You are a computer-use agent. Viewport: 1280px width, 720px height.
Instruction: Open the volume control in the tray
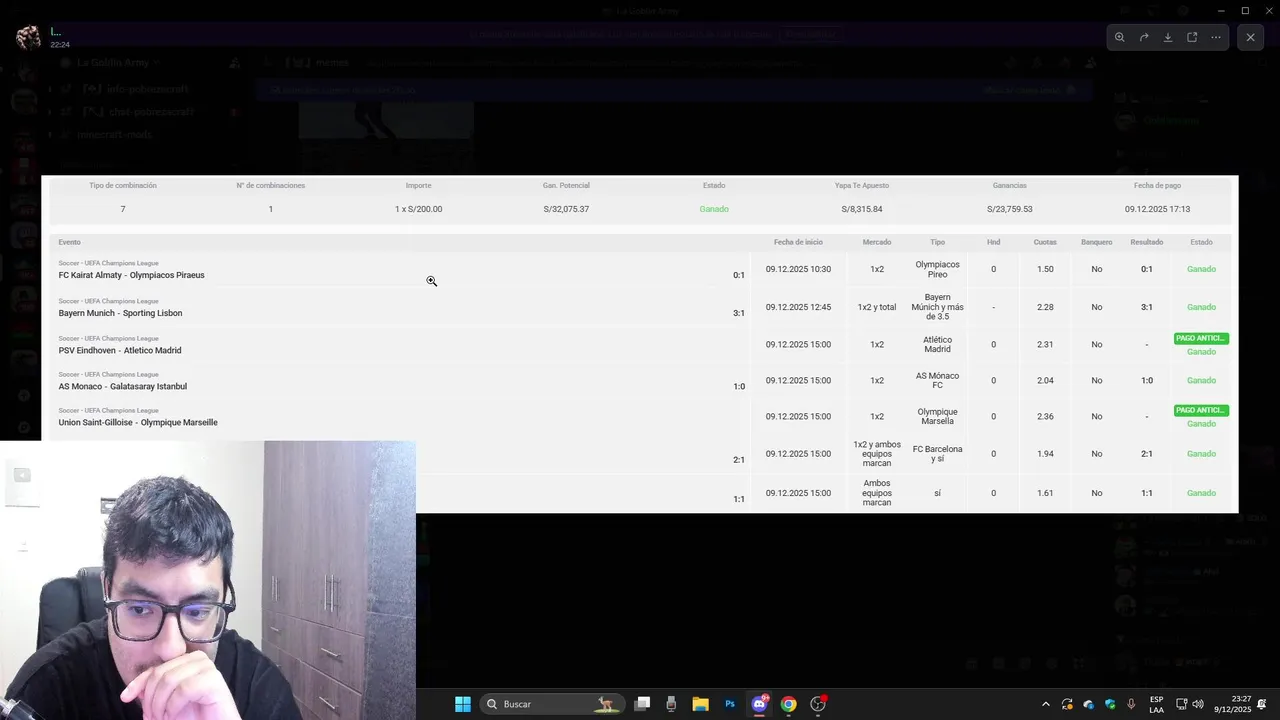coord(1198,704)
